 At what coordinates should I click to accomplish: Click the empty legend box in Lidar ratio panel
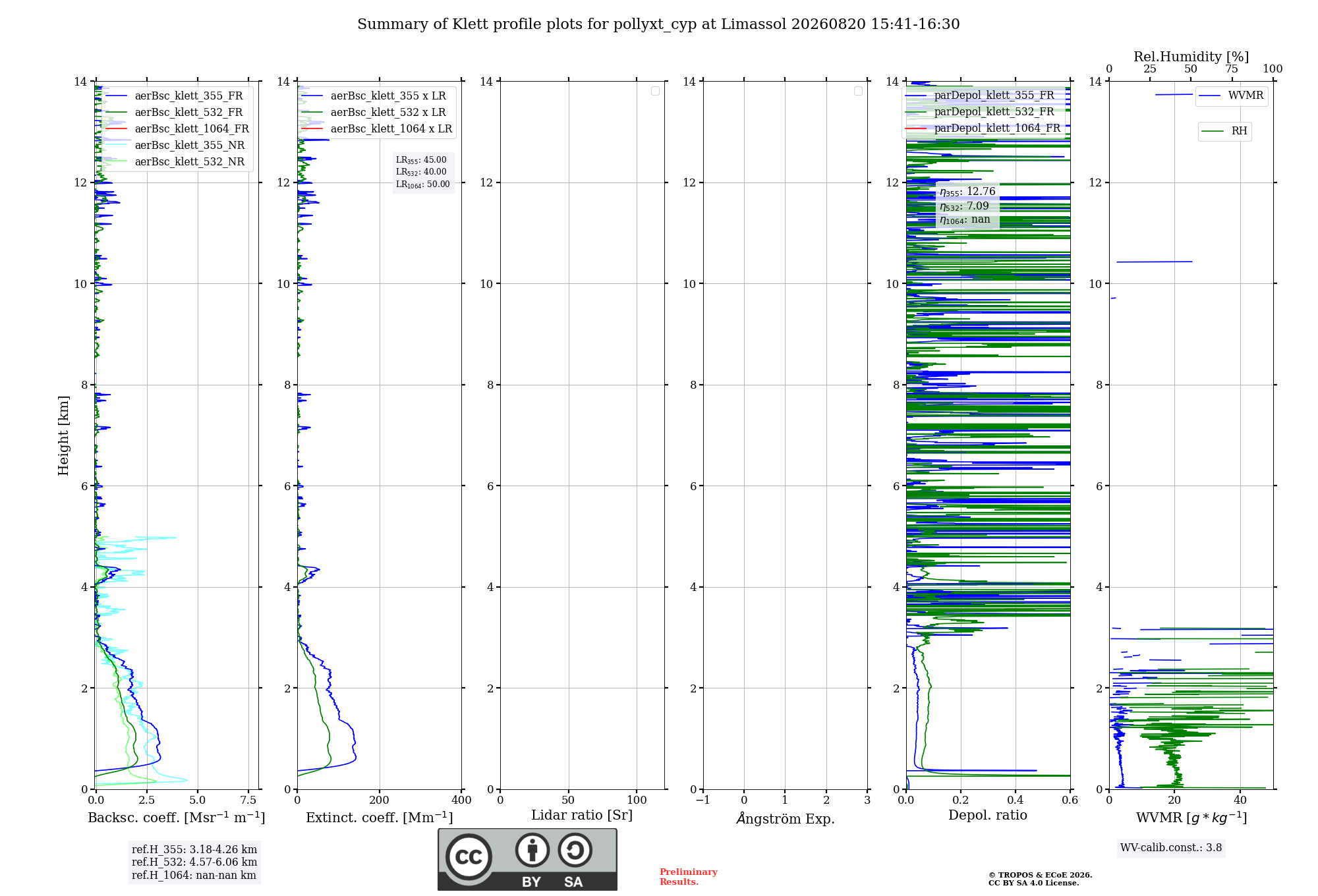tap(655, 91)
